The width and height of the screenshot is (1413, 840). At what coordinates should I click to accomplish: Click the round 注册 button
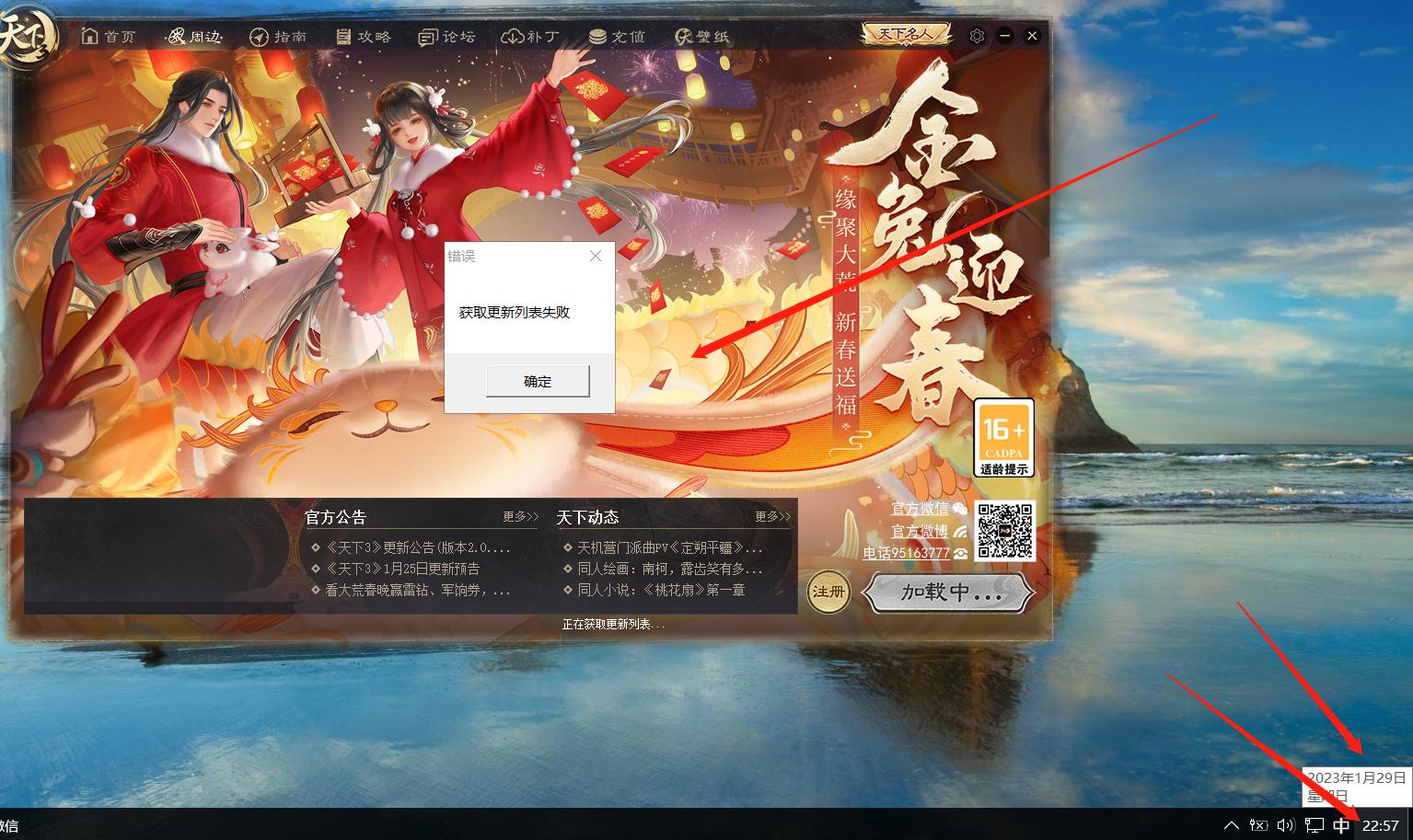[x=828, y=592]
